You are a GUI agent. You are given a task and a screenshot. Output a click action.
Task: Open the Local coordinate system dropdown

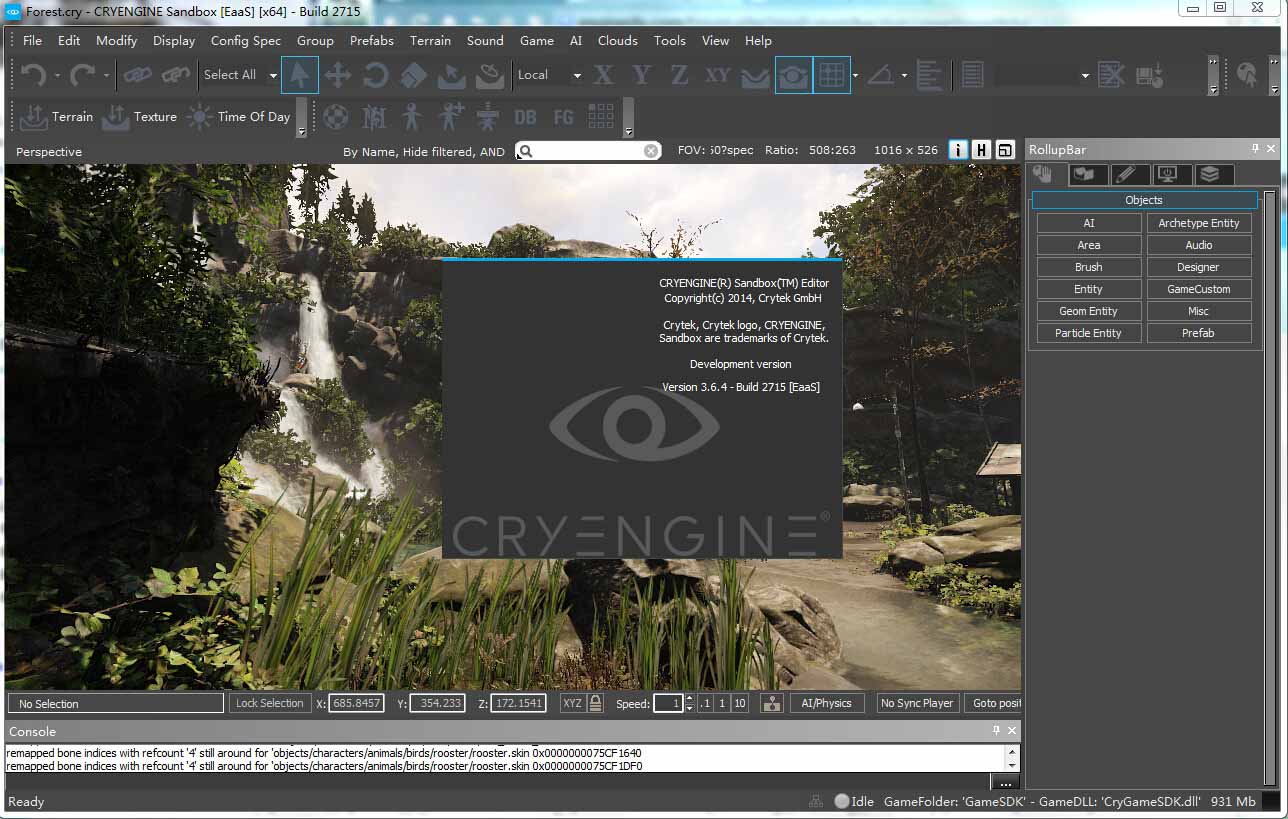pos(549,75)
